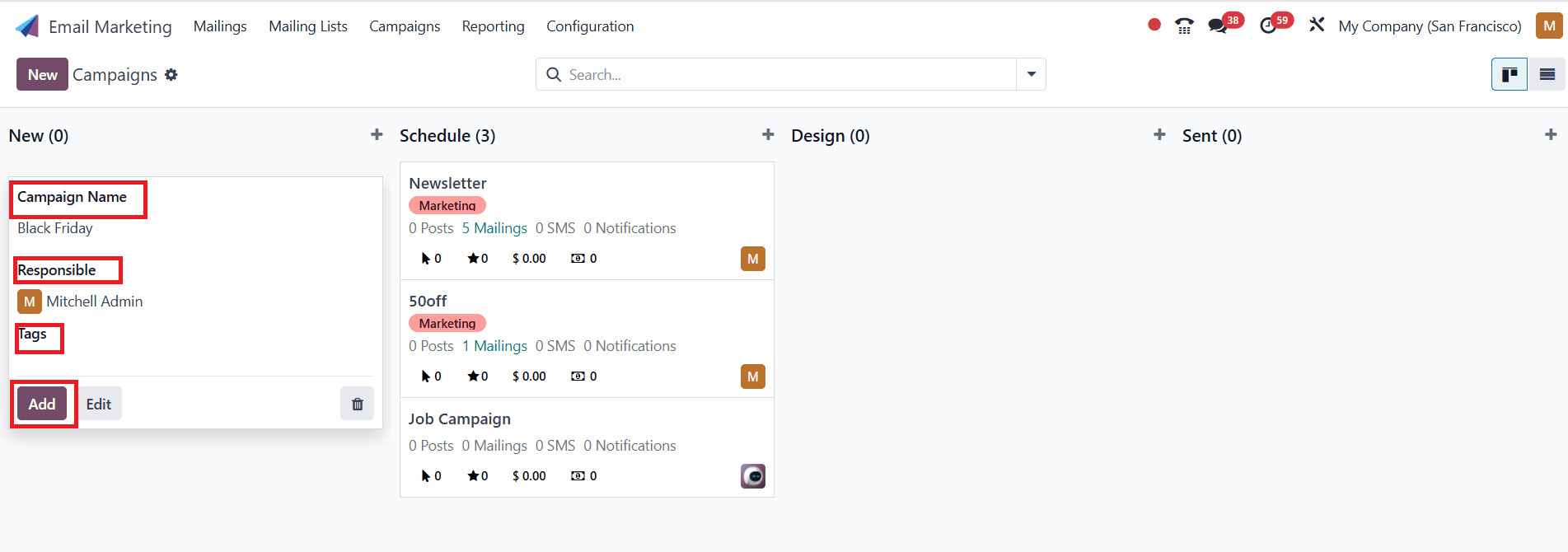Image resolution: width=1568 pixels, height=552 pixels.
Task: Click the Email Marketing app title
Action: 110,26
